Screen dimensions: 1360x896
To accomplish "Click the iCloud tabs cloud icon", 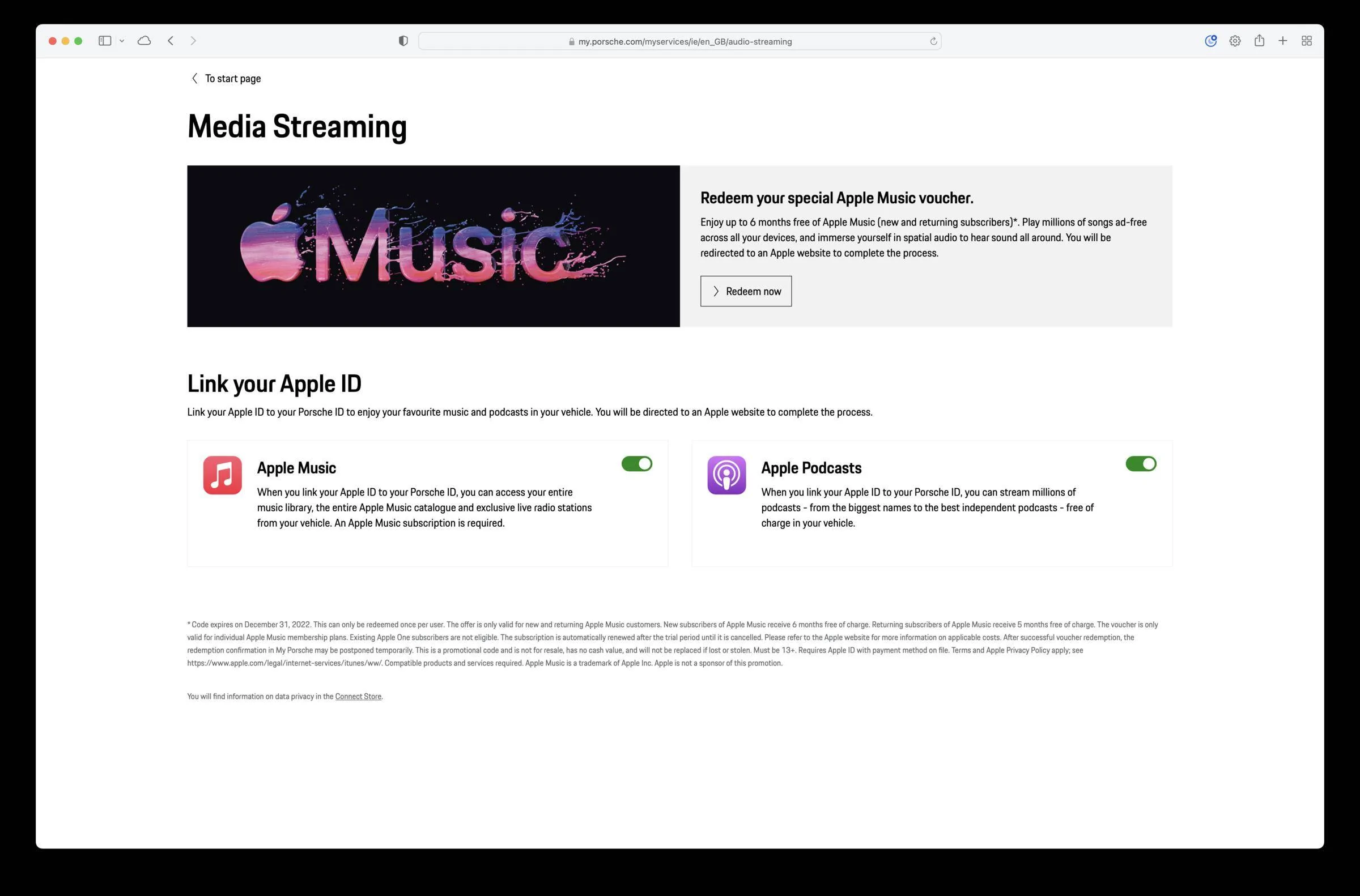I will [x=144, y=41].
